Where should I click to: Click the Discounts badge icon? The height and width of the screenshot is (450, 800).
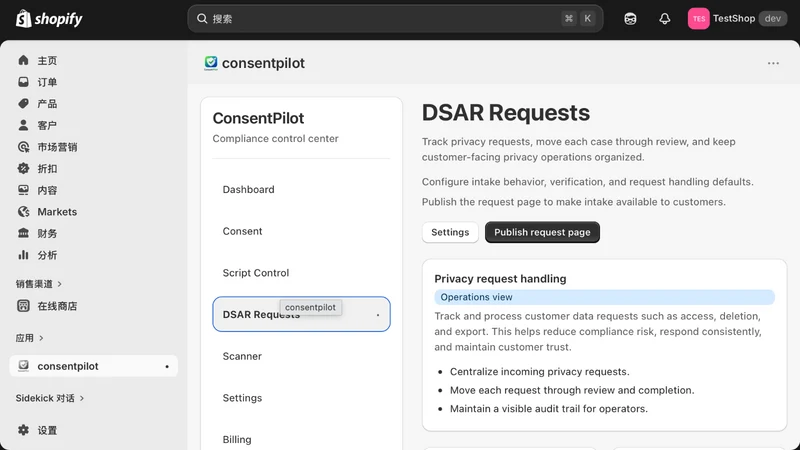[x=23, y=168]
